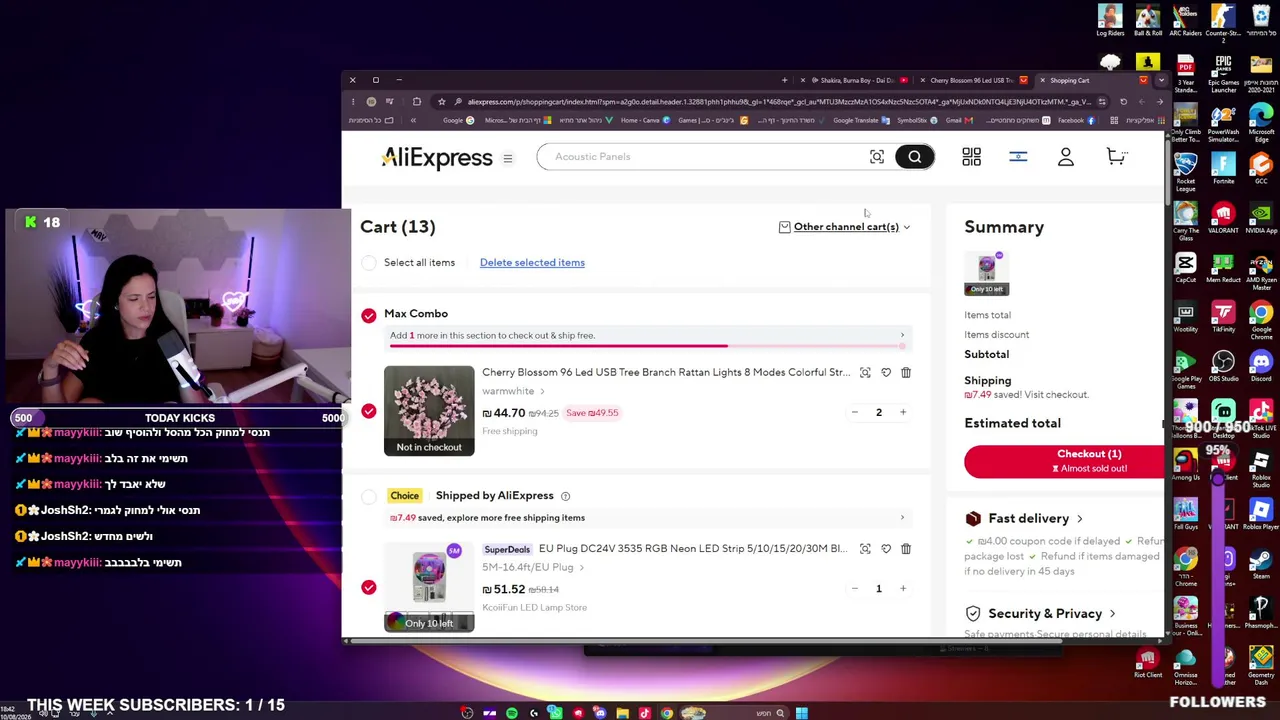Visit KcoiiFun LED Lamp Store link
Viewport: 1280px width, 720px height.
[534, 607]
